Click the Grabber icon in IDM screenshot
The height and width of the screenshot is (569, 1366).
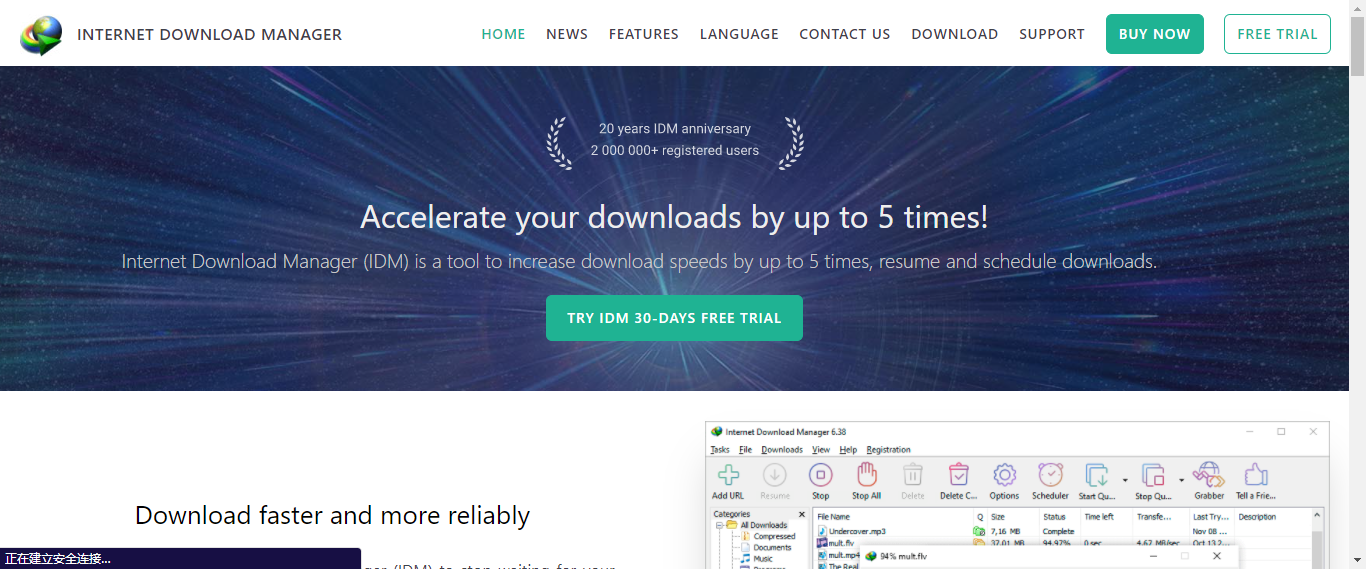(1209, 475)
